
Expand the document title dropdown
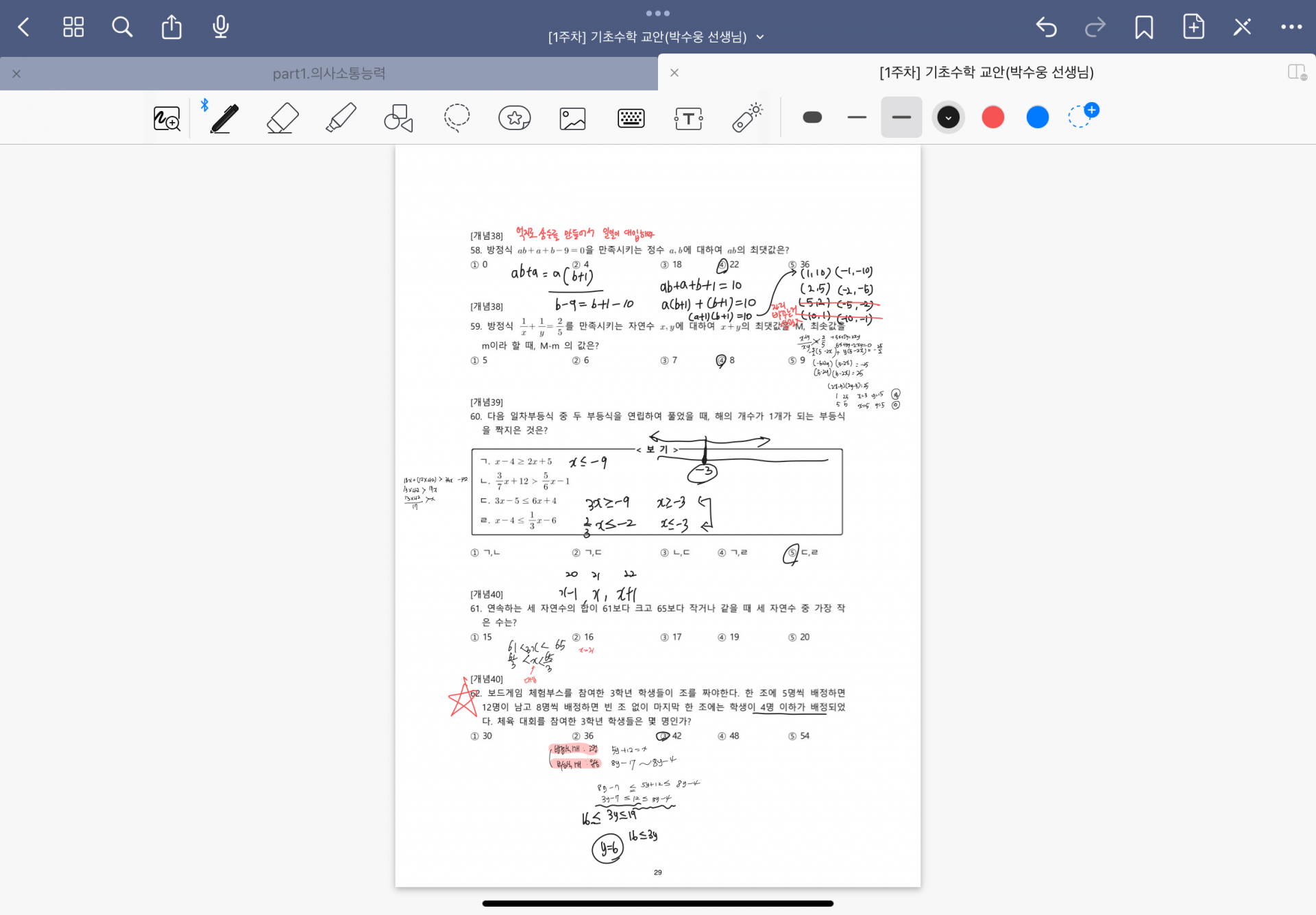(760, 37)
